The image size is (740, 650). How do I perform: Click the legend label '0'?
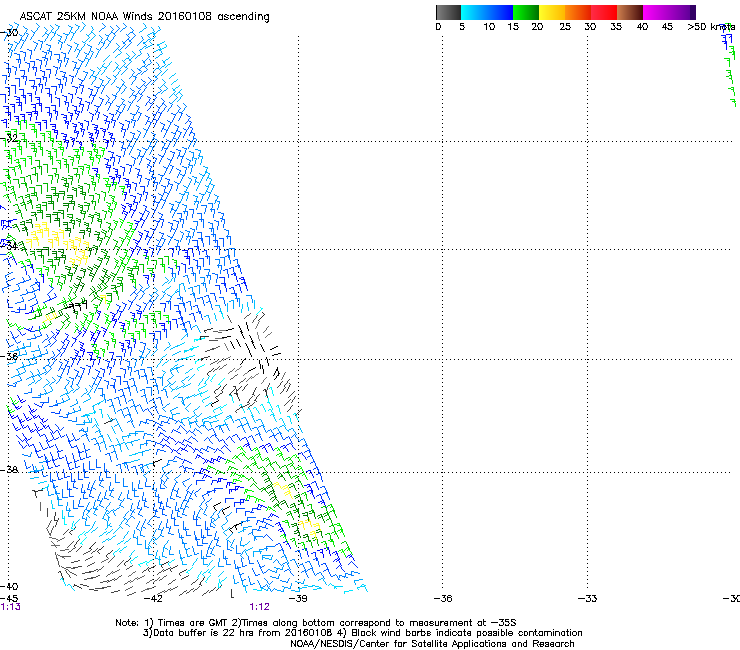point(438,27)
